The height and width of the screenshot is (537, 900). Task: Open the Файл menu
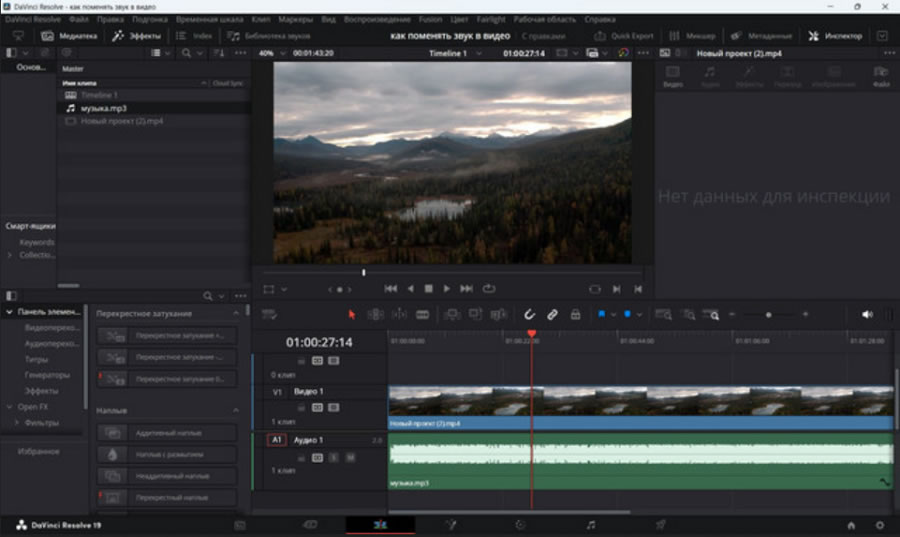click(79, 19)
